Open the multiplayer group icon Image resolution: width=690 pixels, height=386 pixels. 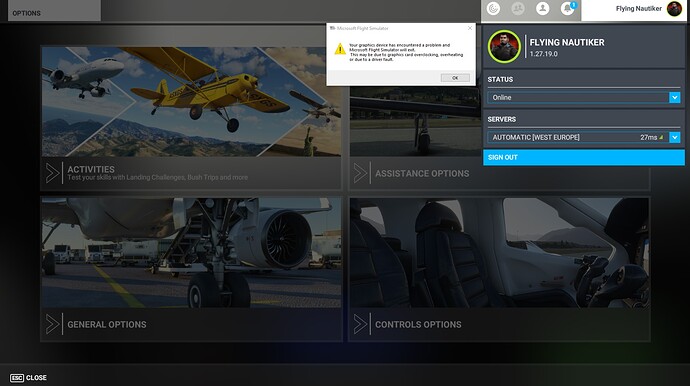[518, 8]
